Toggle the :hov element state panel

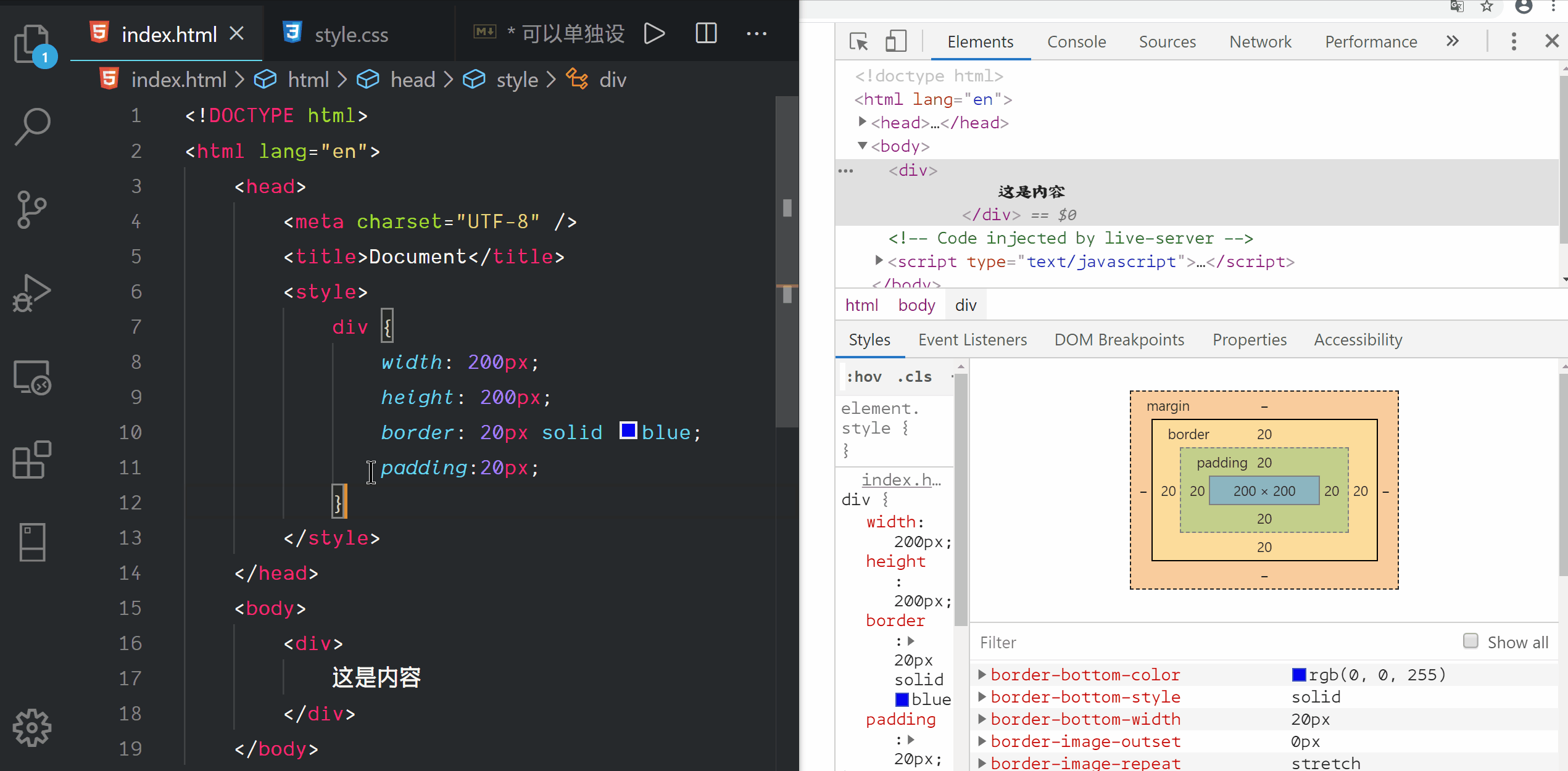click(864, 377)
